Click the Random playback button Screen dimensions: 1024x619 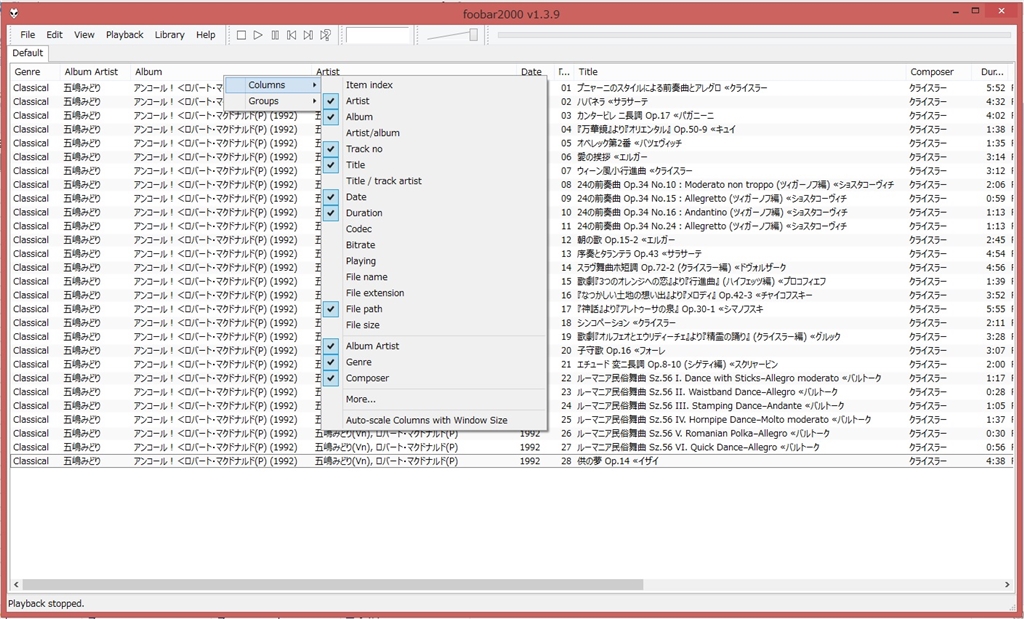[x=325, y=35]
